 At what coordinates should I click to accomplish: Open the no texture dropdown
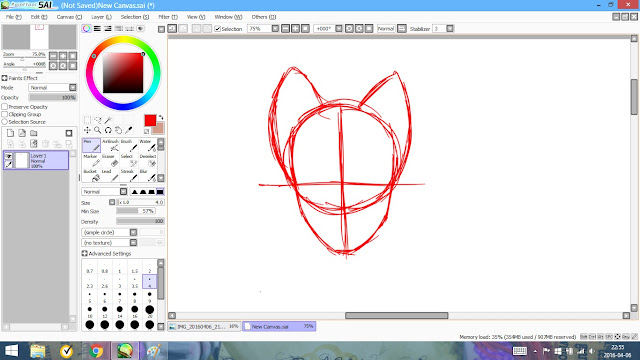pos(109,243)
